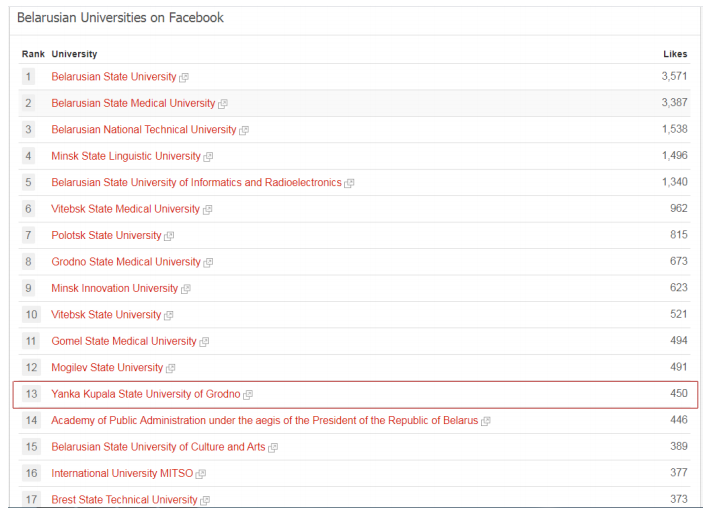Open the Informatics and Radioelectronics university link
Viewport: 710px width, 516px height.
click(x=196, y=182)
